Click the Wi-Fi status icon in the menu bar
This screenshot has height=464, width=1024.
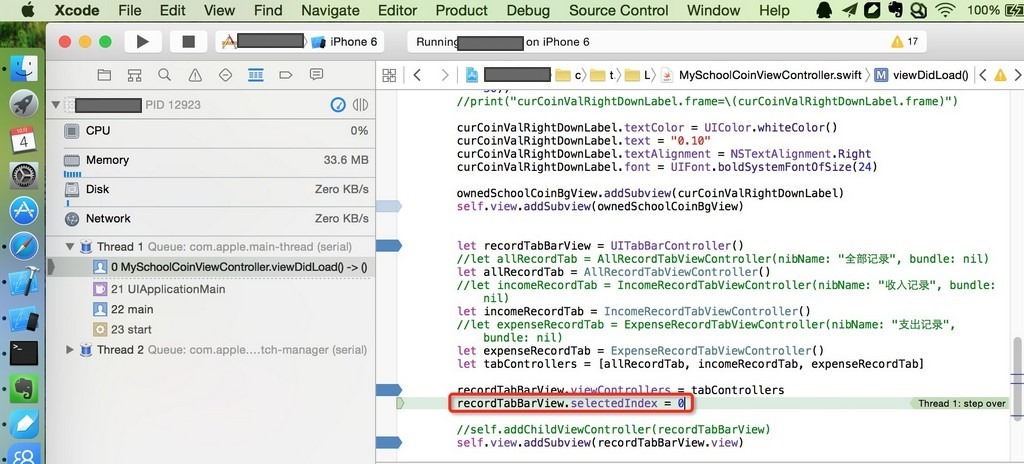(x=945, y=10)
